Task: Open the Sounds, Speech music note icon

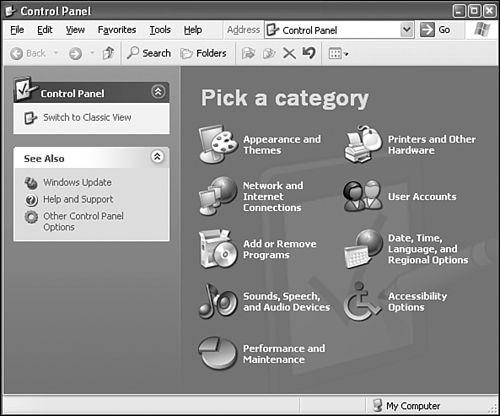Action: click(x=218, y=301)
